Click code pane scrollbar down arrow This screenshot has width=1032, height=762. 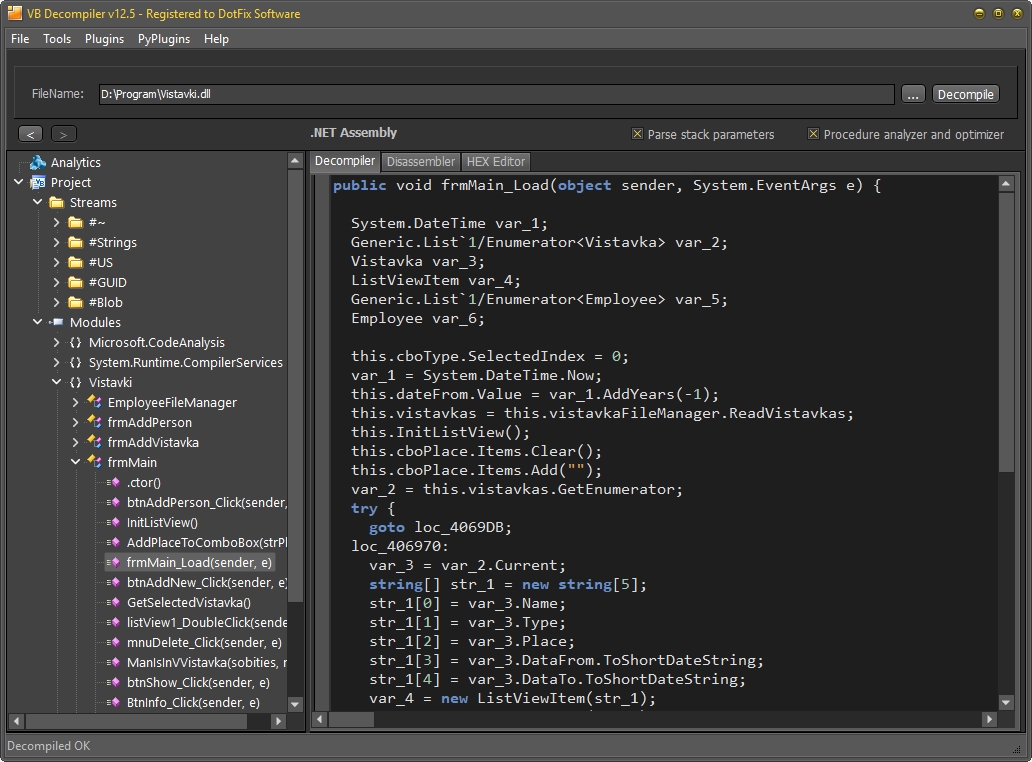(x=1006, y=703)
